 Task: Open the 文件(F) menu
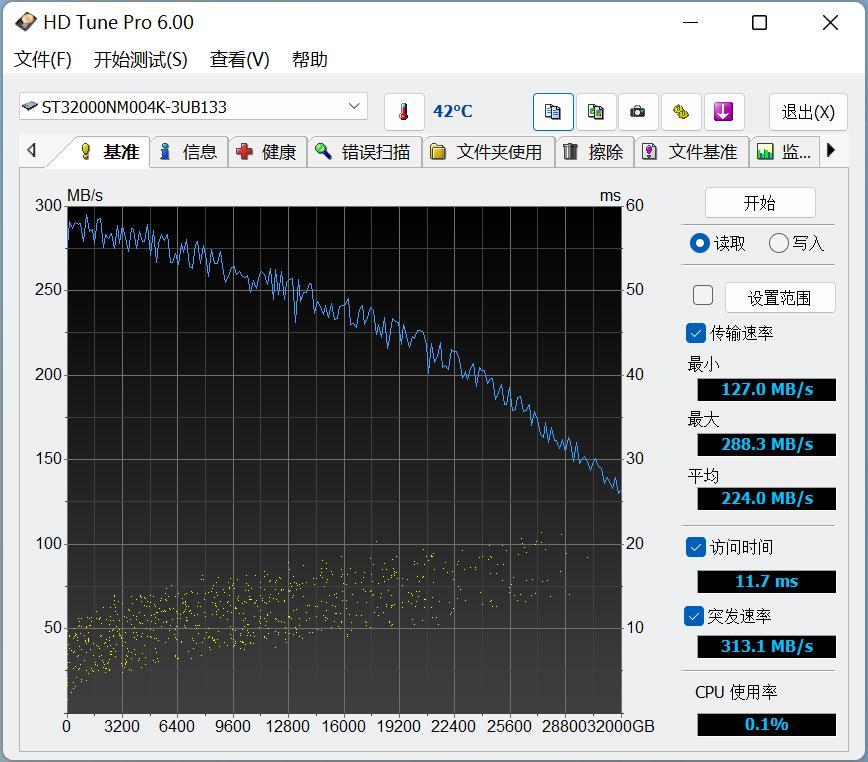coord(43,60)
